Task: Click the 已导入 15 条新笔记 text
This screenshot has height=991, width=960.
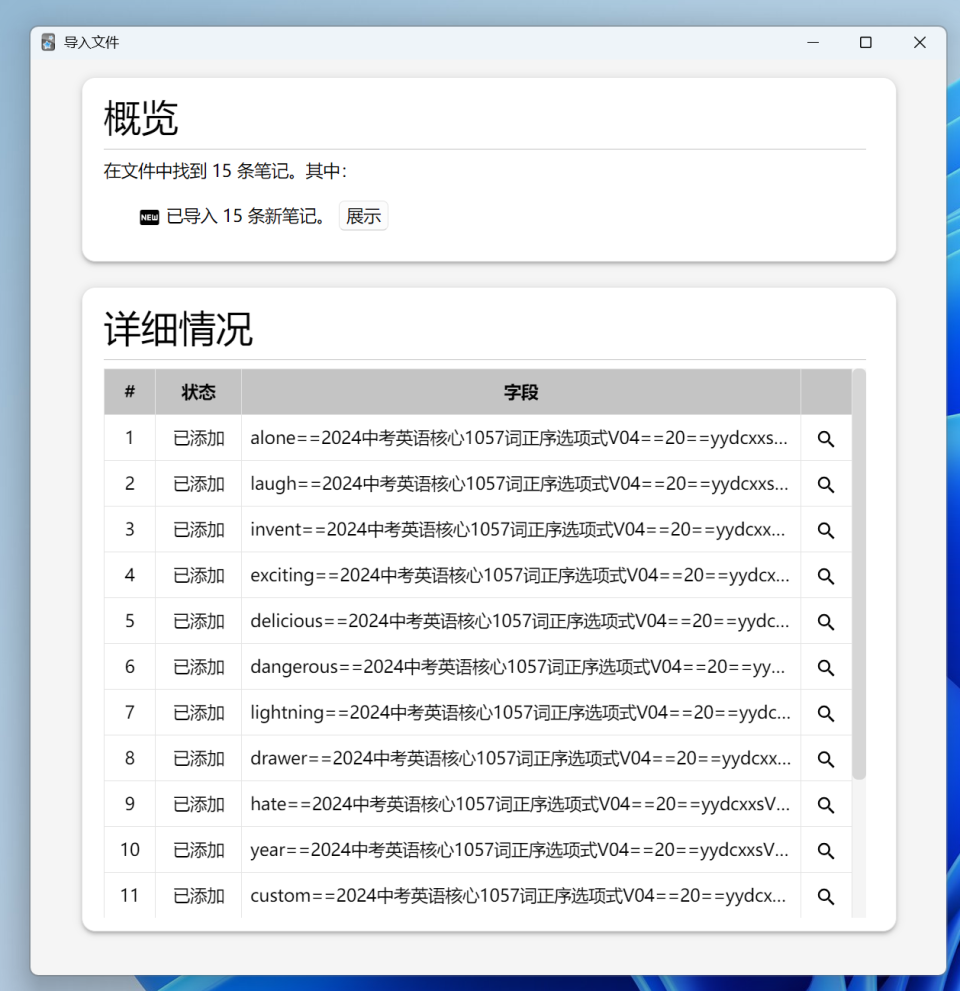Action: [x=247, y=216]
